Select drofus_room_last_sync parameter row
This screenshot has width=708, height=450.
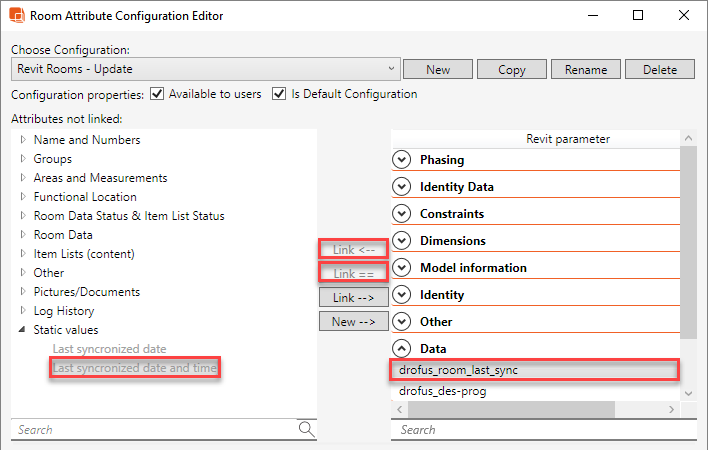[x=534, y=370]
